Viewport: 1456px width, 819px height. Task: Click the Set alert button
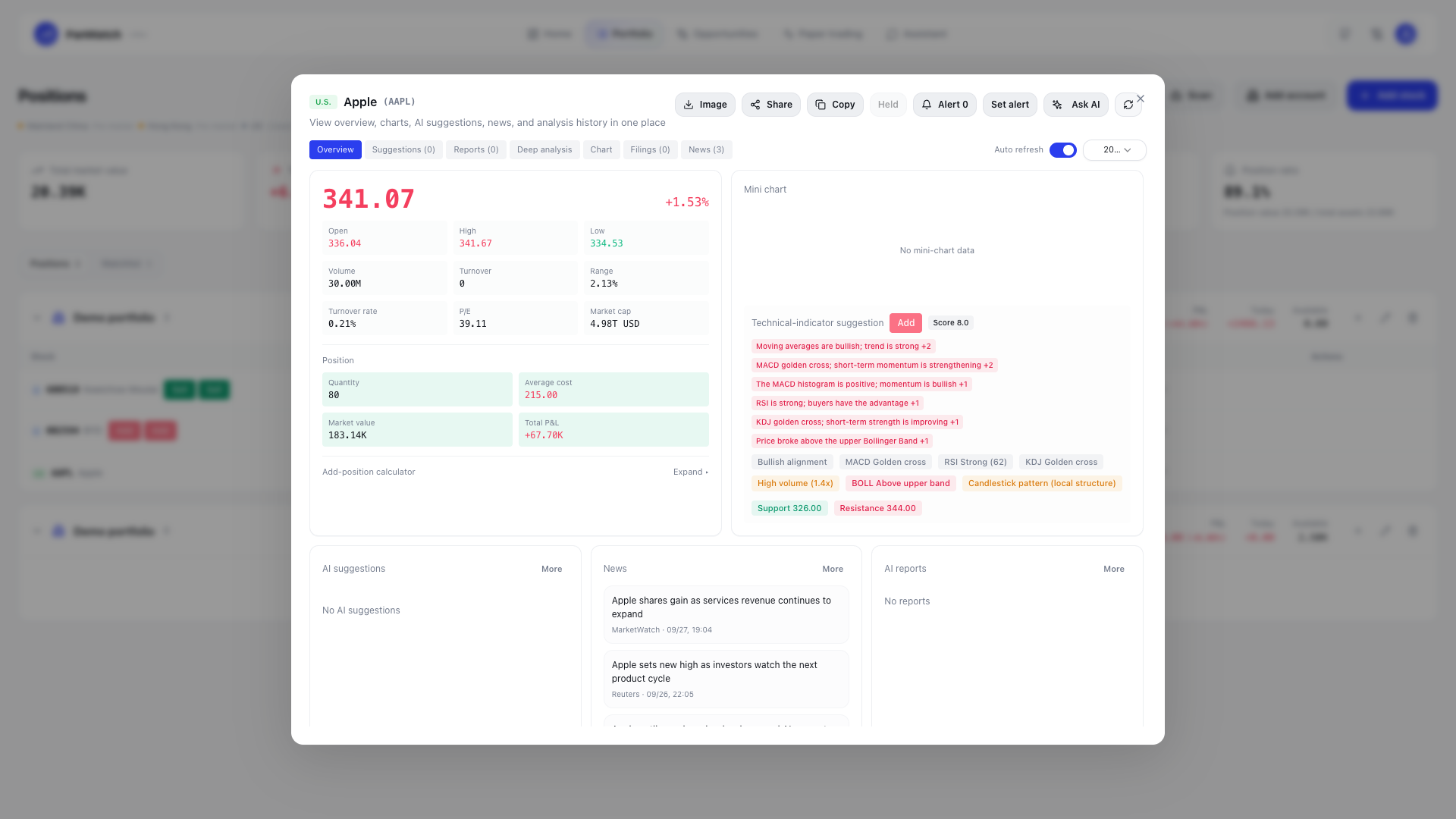click(x=1009, y=105)
